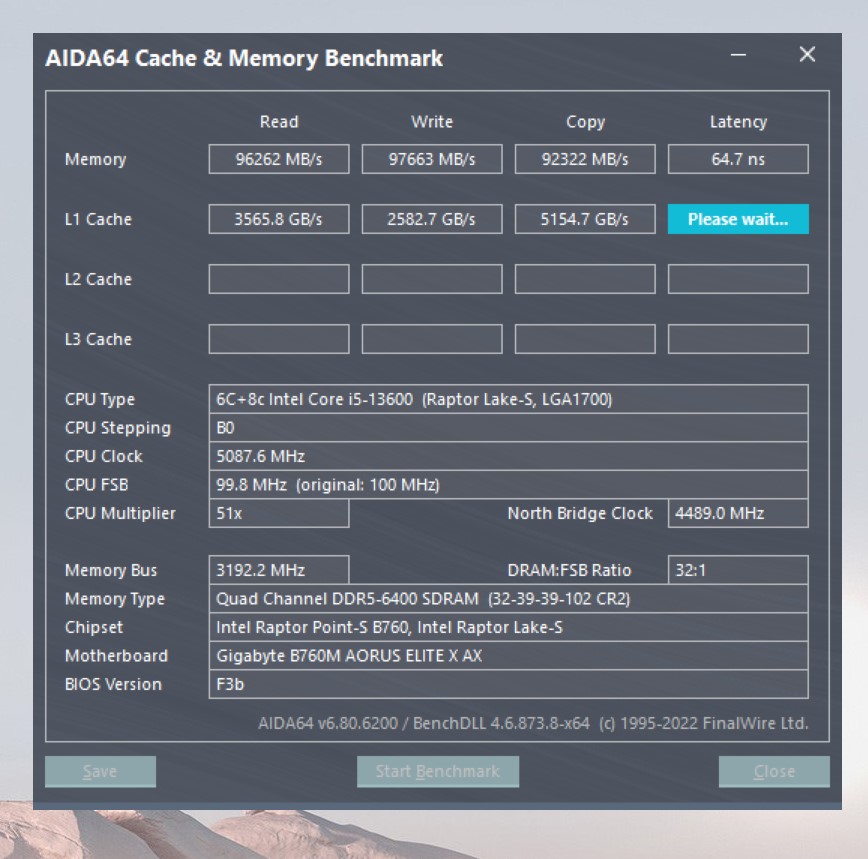
Task: Click the CPU Type field showing i5-13600
Action: (x=508, y=399)
